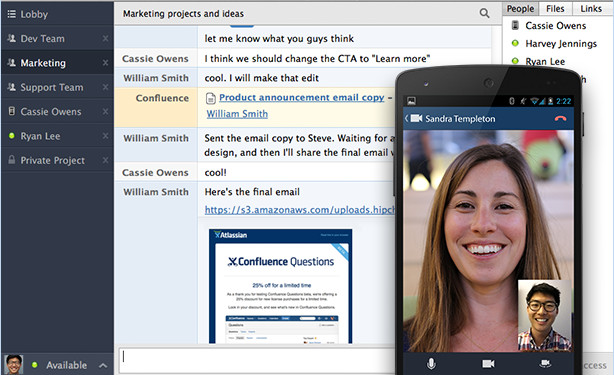Image resolution: width=614 pixels, height=375 pixels.
Task: End the call with red hangup icon
Action: pyautogui.click(x=560, y=118)
